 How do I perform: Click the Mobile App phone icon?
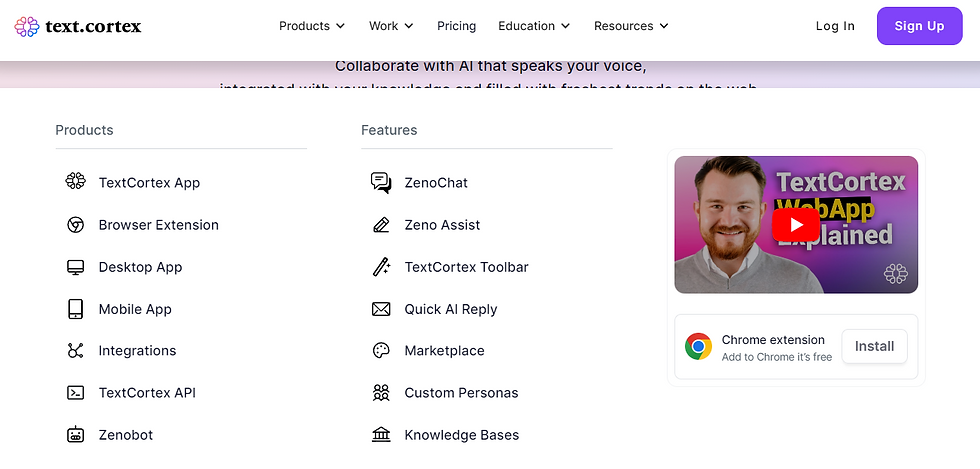point(76,309)
